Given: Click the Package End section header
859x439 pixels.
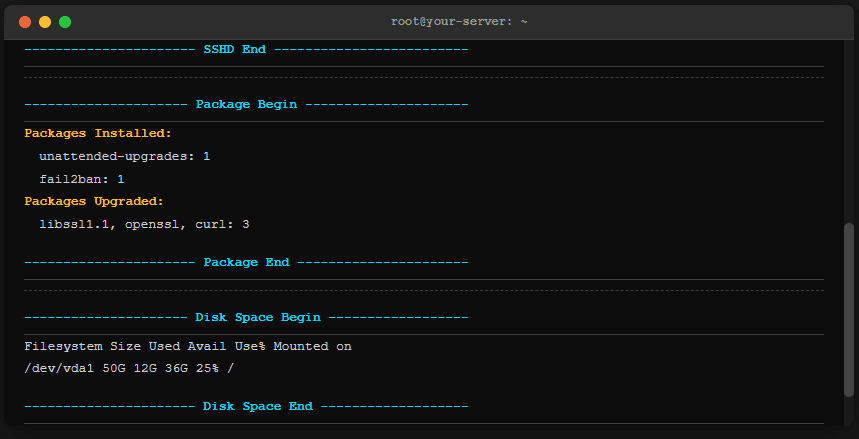Looking at the screenshot, I should click(246, 262).
